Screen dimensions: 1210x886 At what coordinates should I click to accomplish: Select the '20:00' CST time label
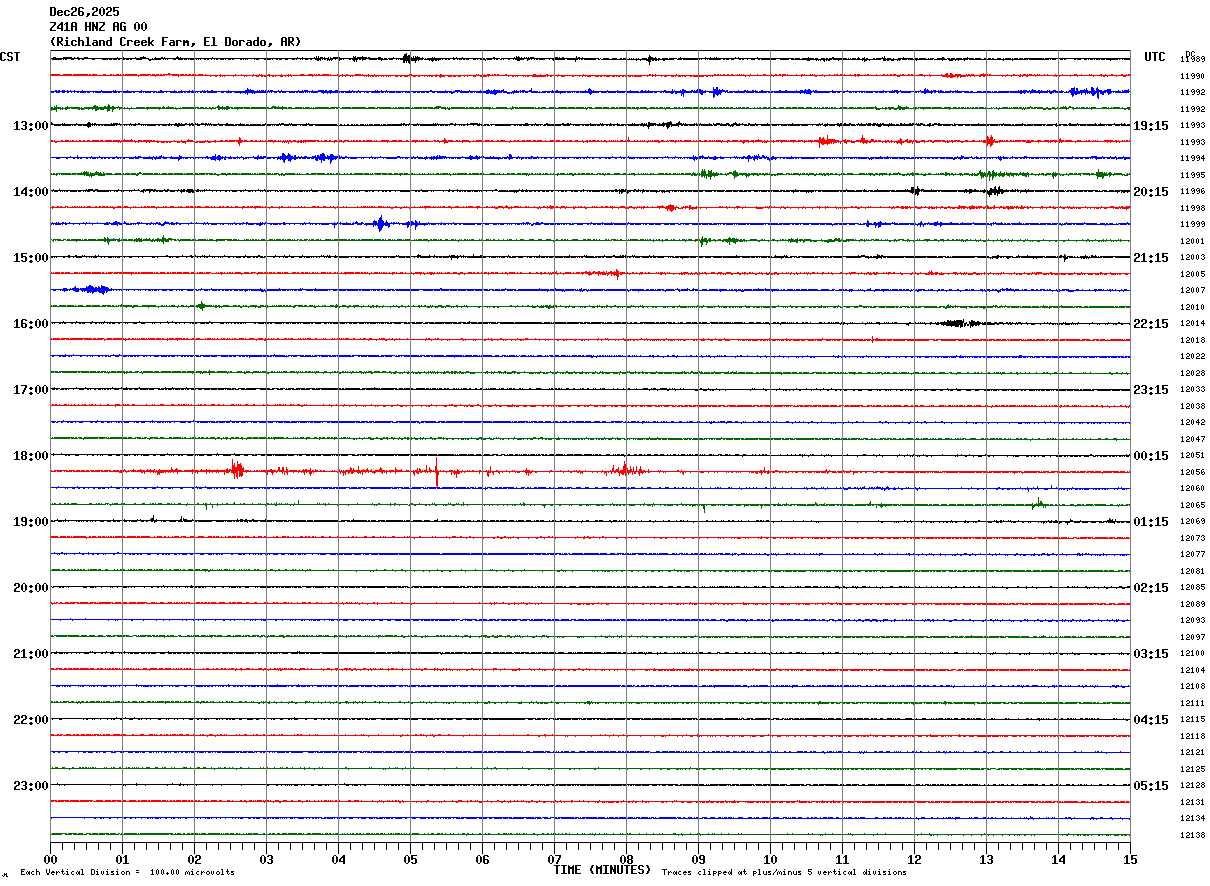(x=31, y=588)
